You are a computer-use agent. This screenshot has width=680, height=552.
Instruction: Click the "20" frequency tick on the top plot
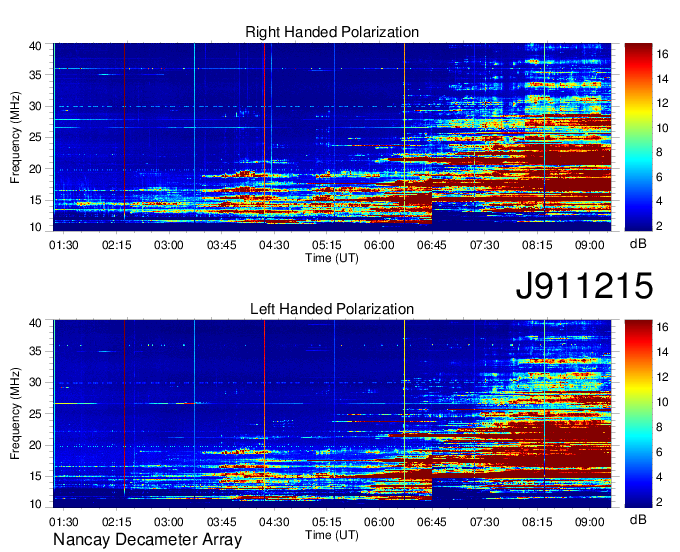[36, 169]
